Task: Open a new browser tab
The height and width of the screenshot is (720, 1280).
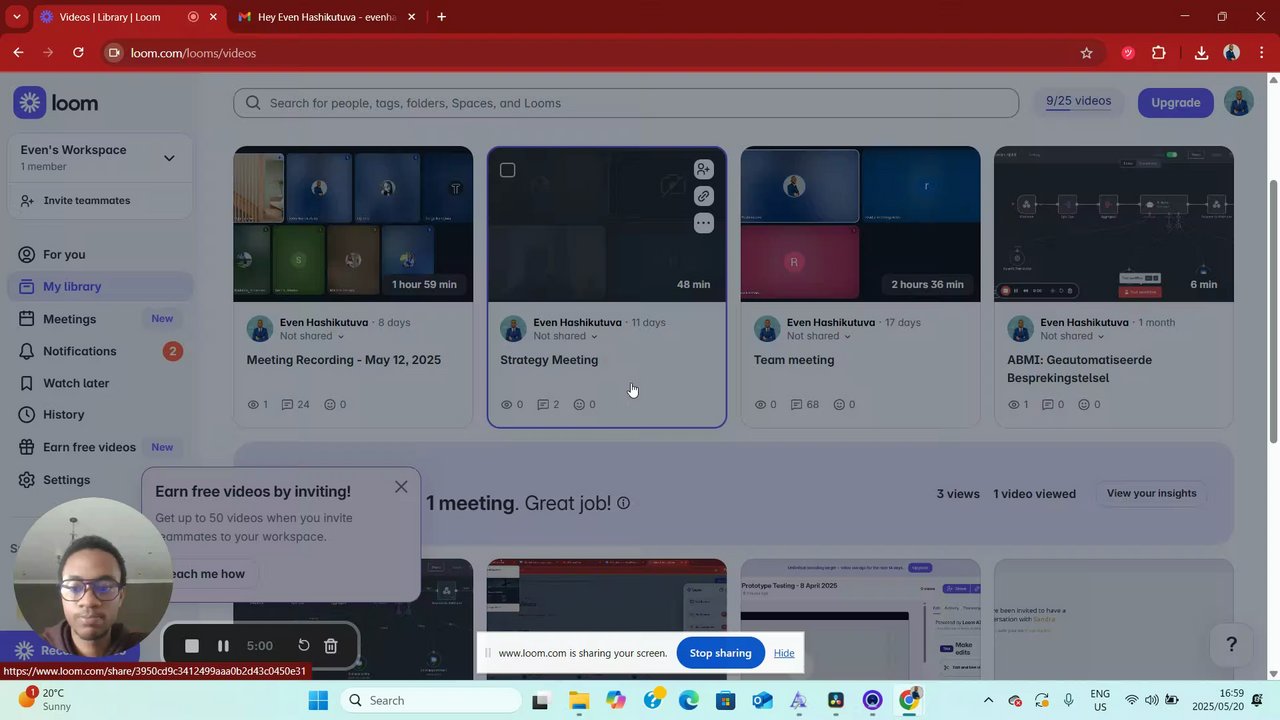Action: tap(441, 17)
